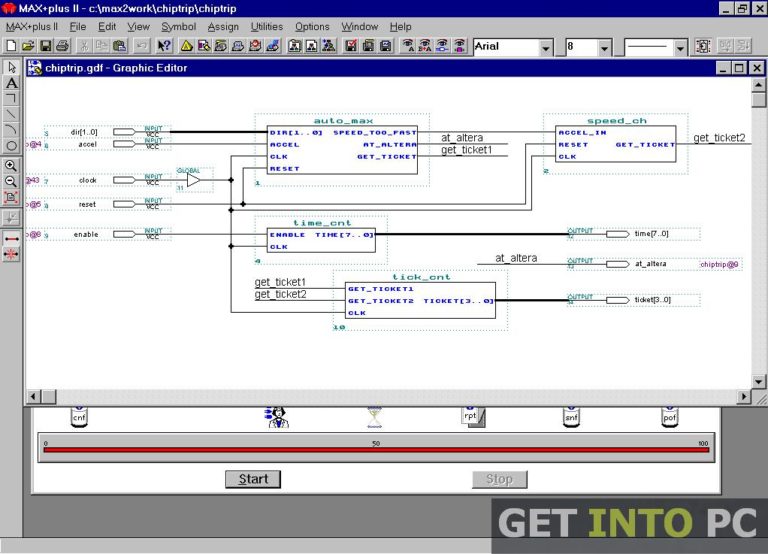Image resolution: width=768 pixels, height=554 pixels.
Task: Create a new file using the toolbar
Action: click(x=11, y=46)
